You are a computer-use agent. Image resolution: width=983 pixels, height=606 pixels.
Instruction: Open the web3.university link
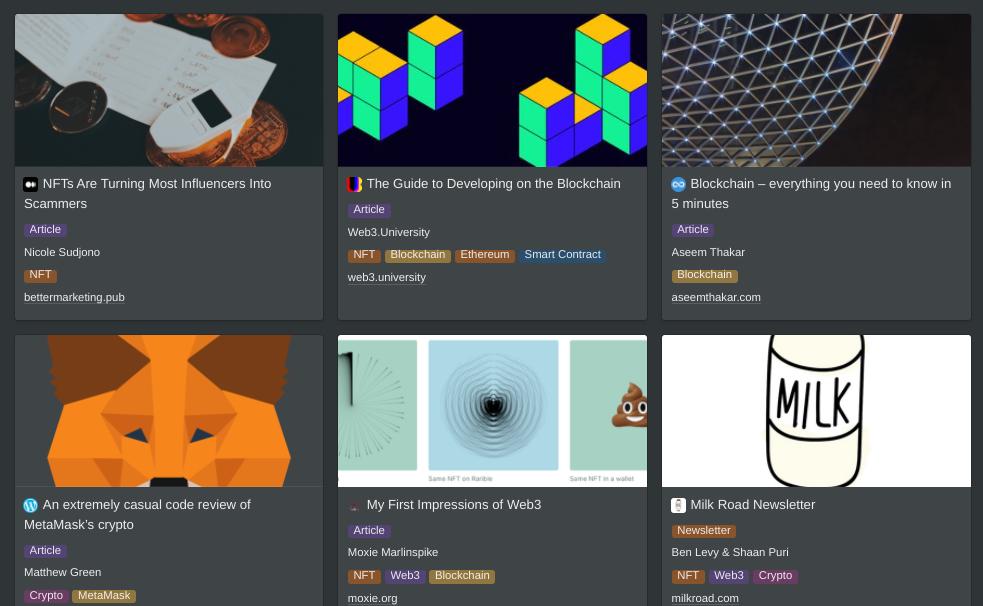(387, 278)
